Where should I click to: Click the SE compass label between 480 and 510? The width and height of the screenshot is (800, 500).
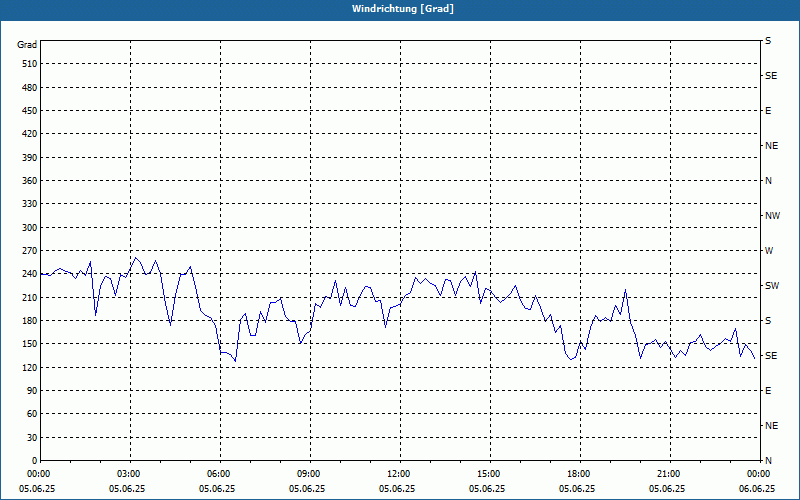(771, 76)
